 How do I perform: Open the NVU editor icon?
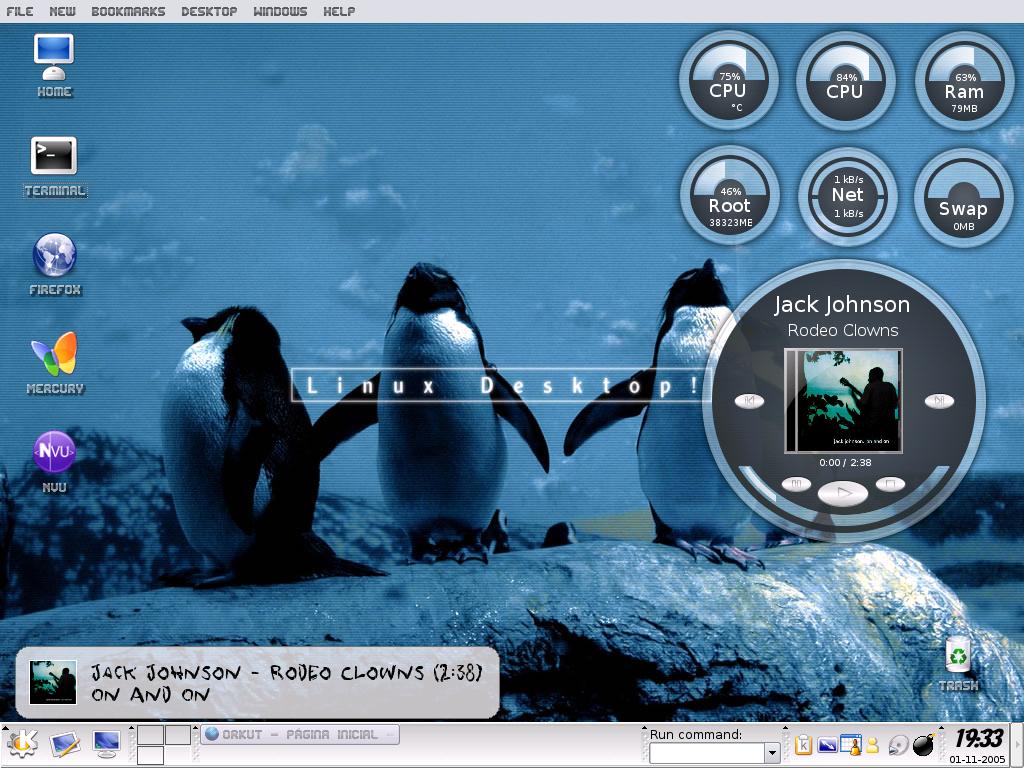click(x=54, y=461)
